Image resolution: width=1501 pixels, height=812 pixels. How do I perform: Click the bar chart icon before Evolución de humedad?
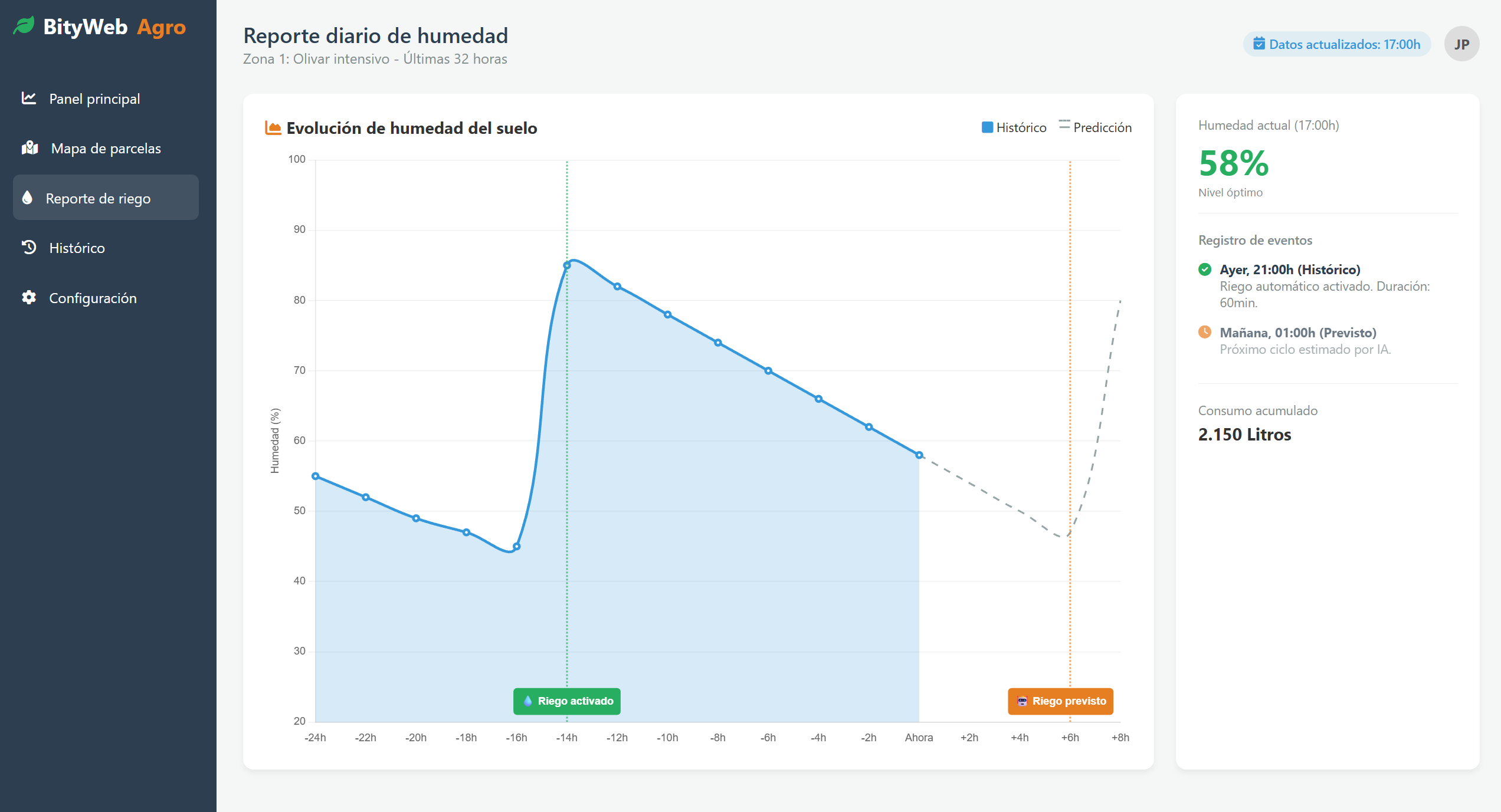272,127
